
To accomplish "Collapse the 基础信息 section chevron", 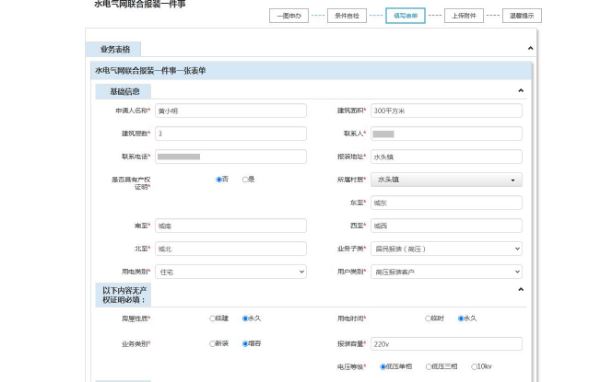I will coord(521,91).
